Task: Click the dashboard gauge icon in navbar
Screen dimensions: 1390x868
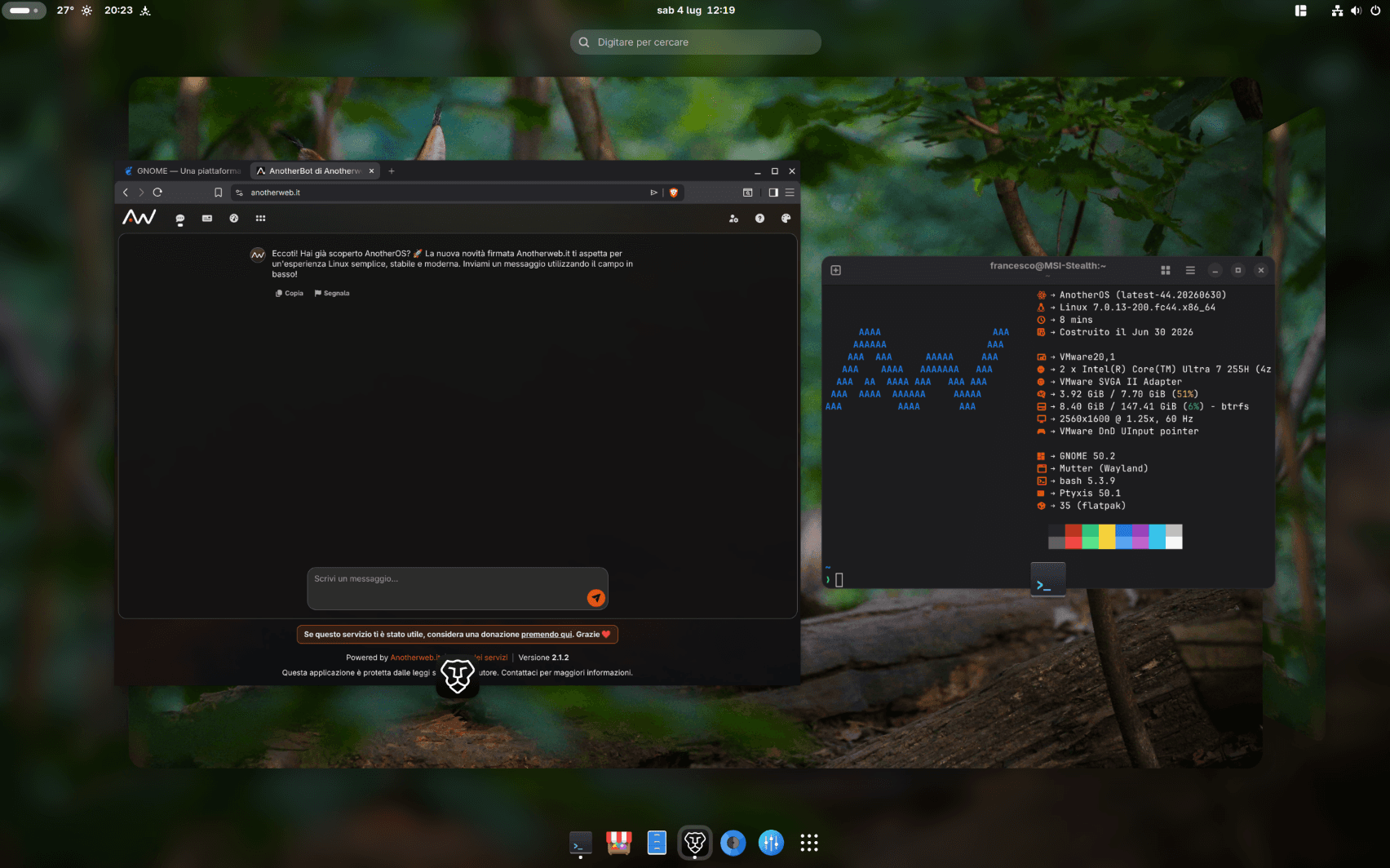Action: click(x=234, y=219)
